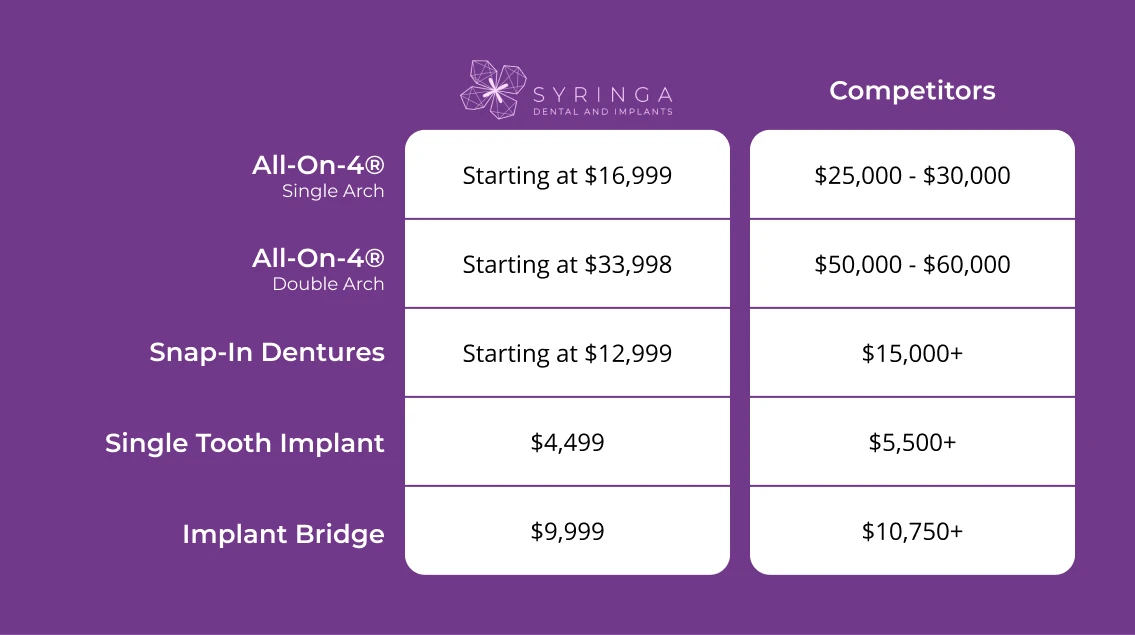Select the Snap-In Dentures row label
Screen dimensions: 1135x635
[267, 352]
